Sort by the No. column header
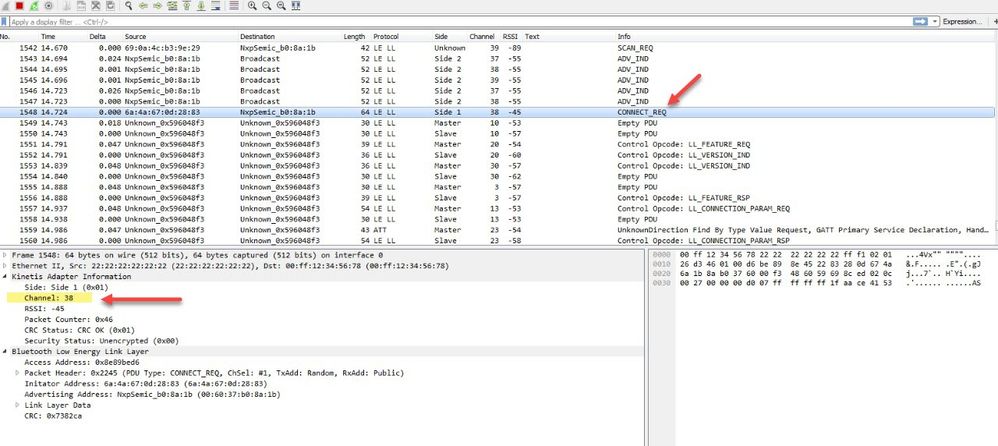 click(6, 36)
